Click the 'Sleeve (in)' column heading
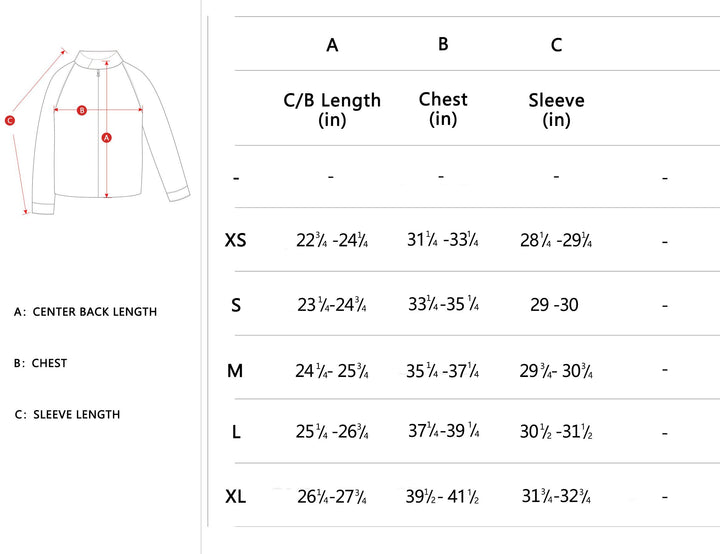The image size is (720, 554). tap(556, 110)
